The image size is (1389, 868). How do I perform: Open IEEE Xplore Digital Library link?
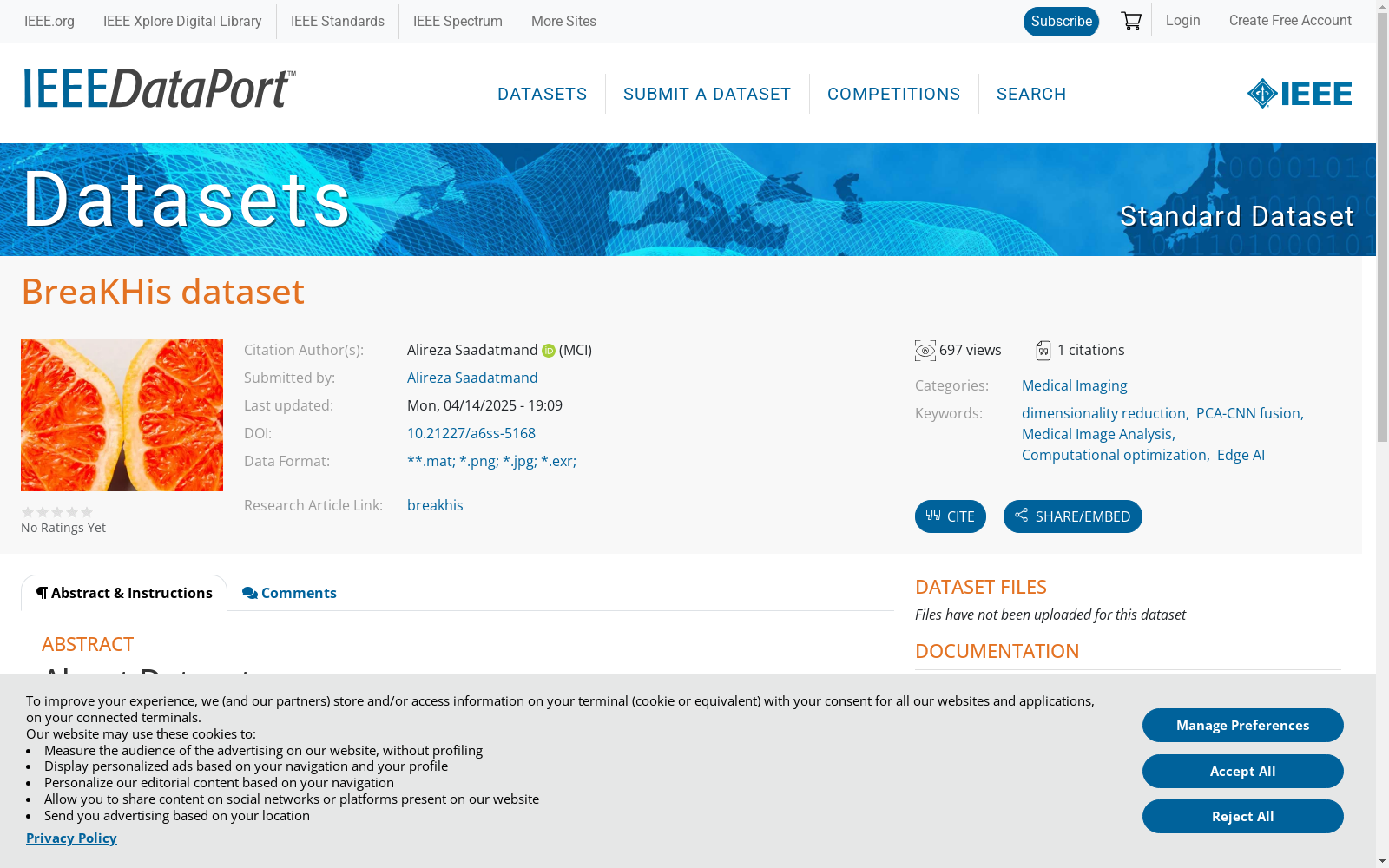(x=182, y=22)
